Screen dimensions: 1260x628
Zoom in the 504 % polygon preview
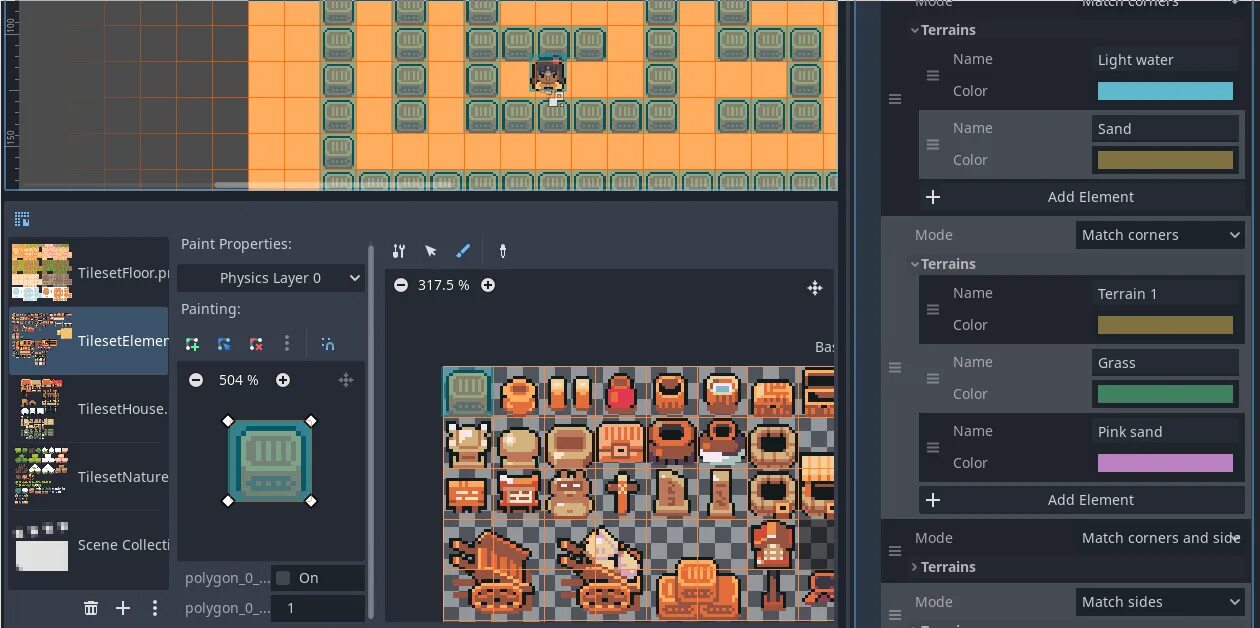pos(283,380)
